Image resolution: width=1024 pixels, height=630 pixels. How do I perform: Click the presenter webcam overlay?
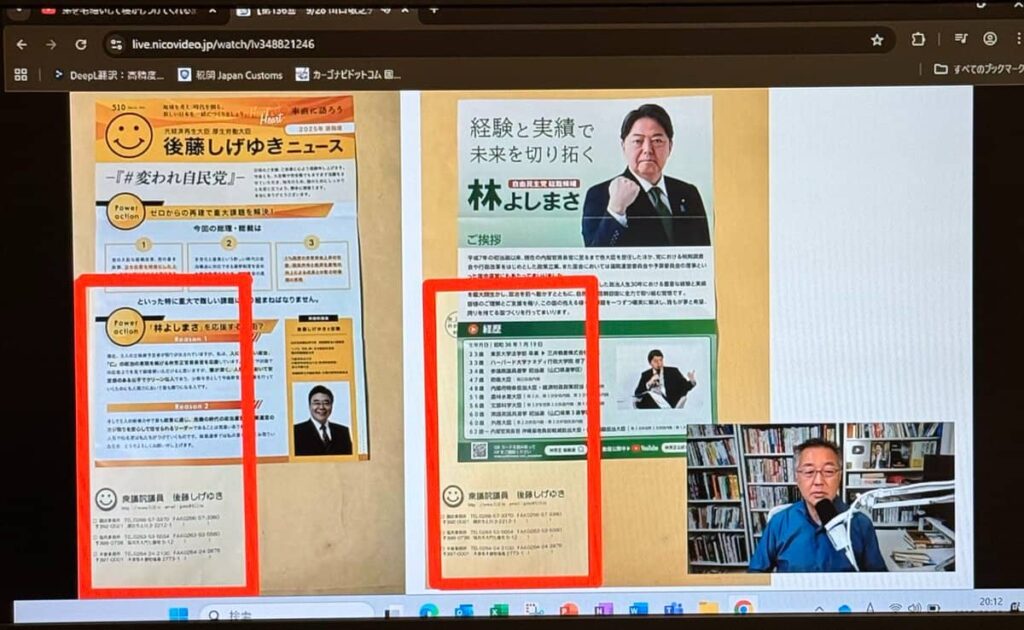pos(821,497)
